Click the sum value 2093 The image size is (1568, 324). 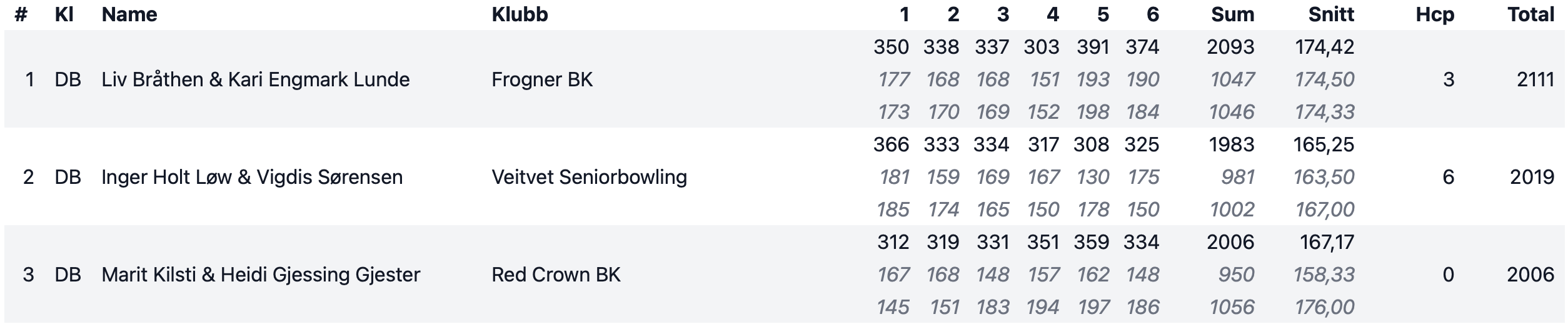1230,47
